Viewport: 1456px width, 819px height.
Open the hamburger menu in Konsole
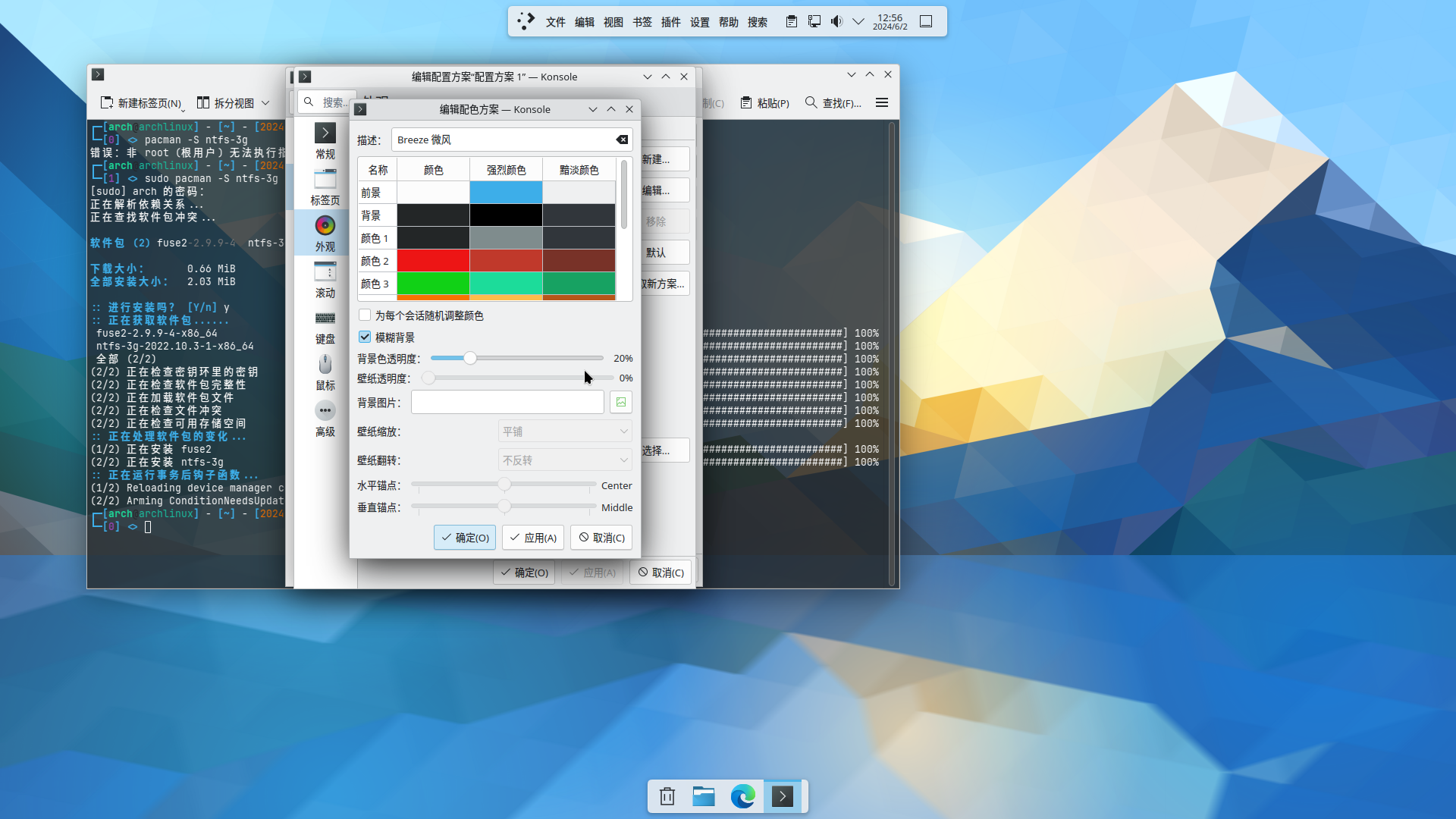tap(881, 102)
